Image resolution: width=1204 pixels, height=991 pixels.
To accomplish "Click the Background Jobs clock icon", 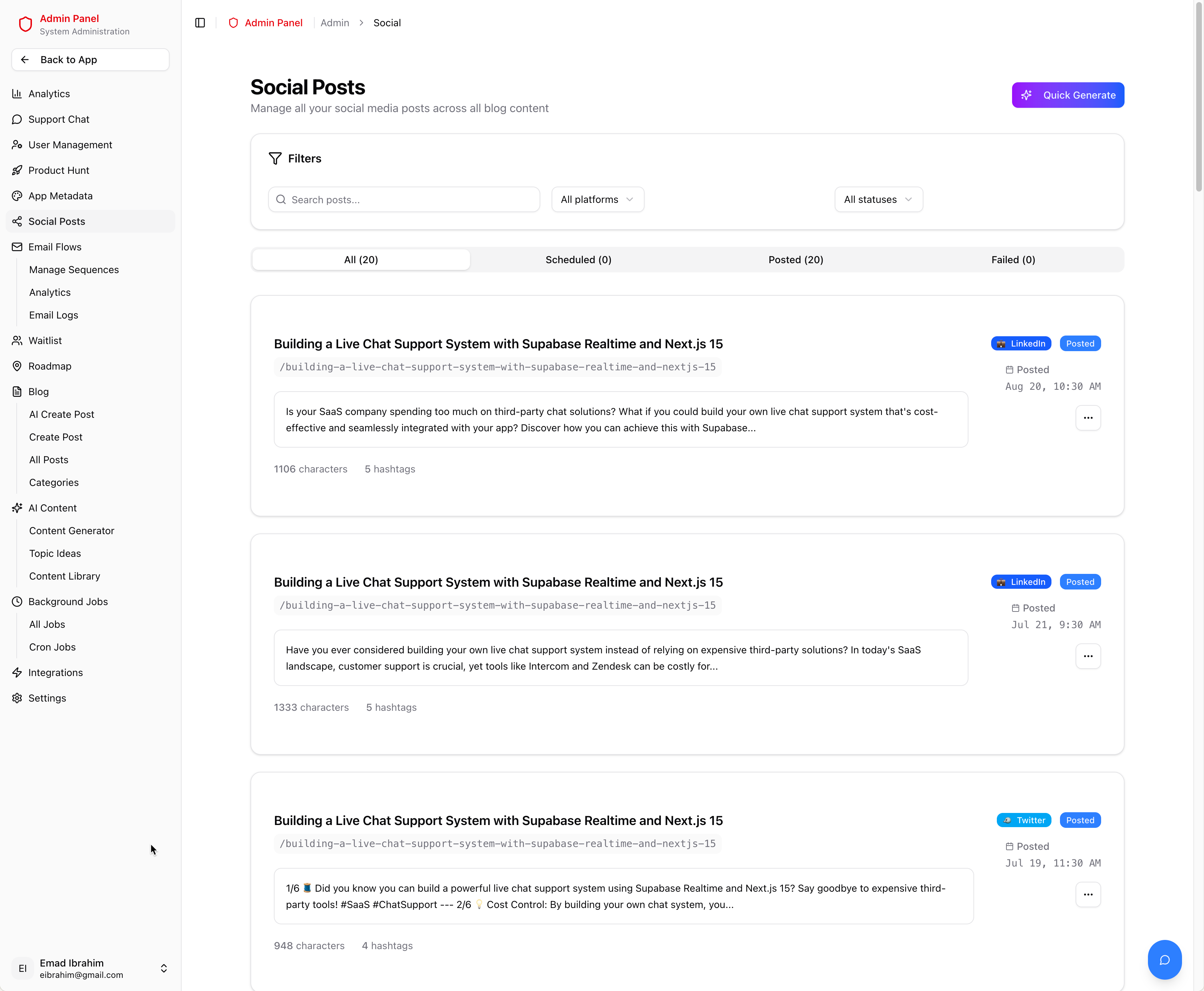I will [x=17, y=601].
